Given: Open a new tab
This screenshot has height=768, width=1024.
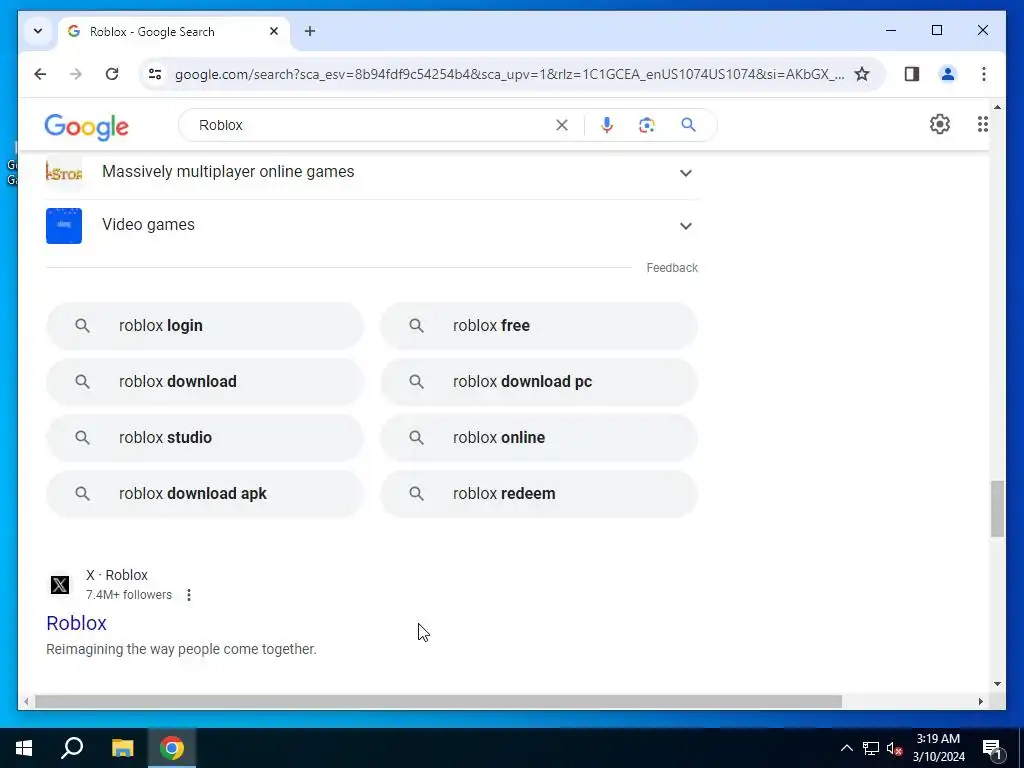Looking at the screenshot, I should click(x=310, y=31).
